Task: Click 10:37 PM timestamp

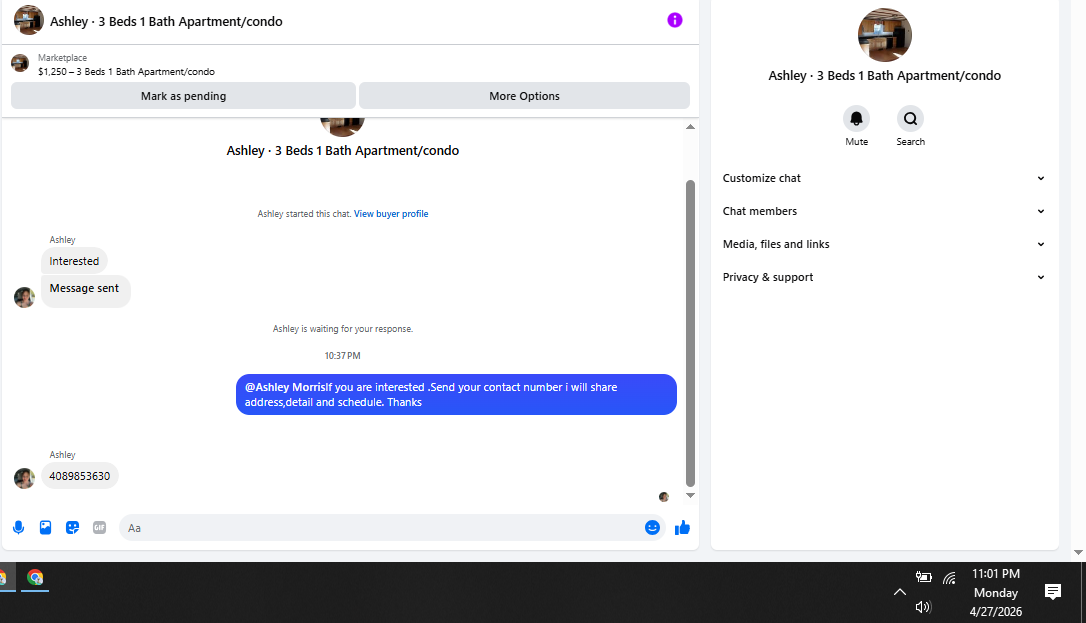Action: pos(342,356)
